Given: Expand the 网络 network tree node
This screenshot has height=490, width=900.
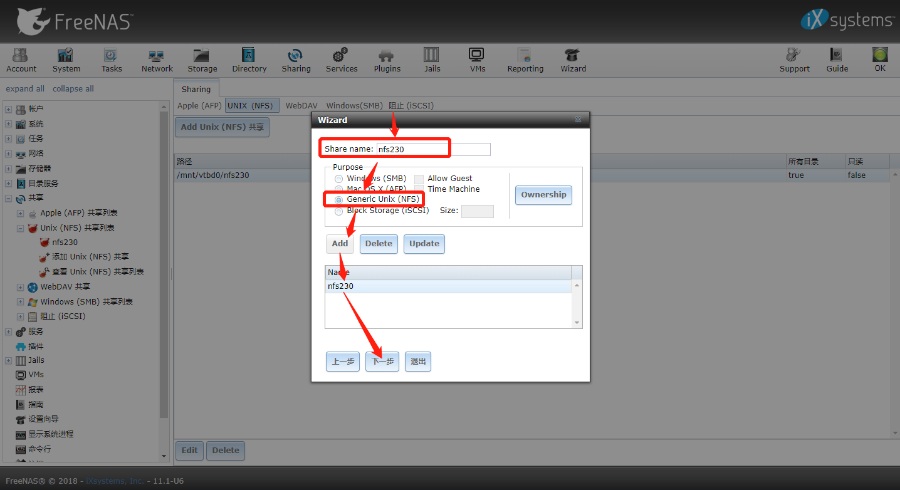Looking at the screenshot, I should [x=8, y=154].
